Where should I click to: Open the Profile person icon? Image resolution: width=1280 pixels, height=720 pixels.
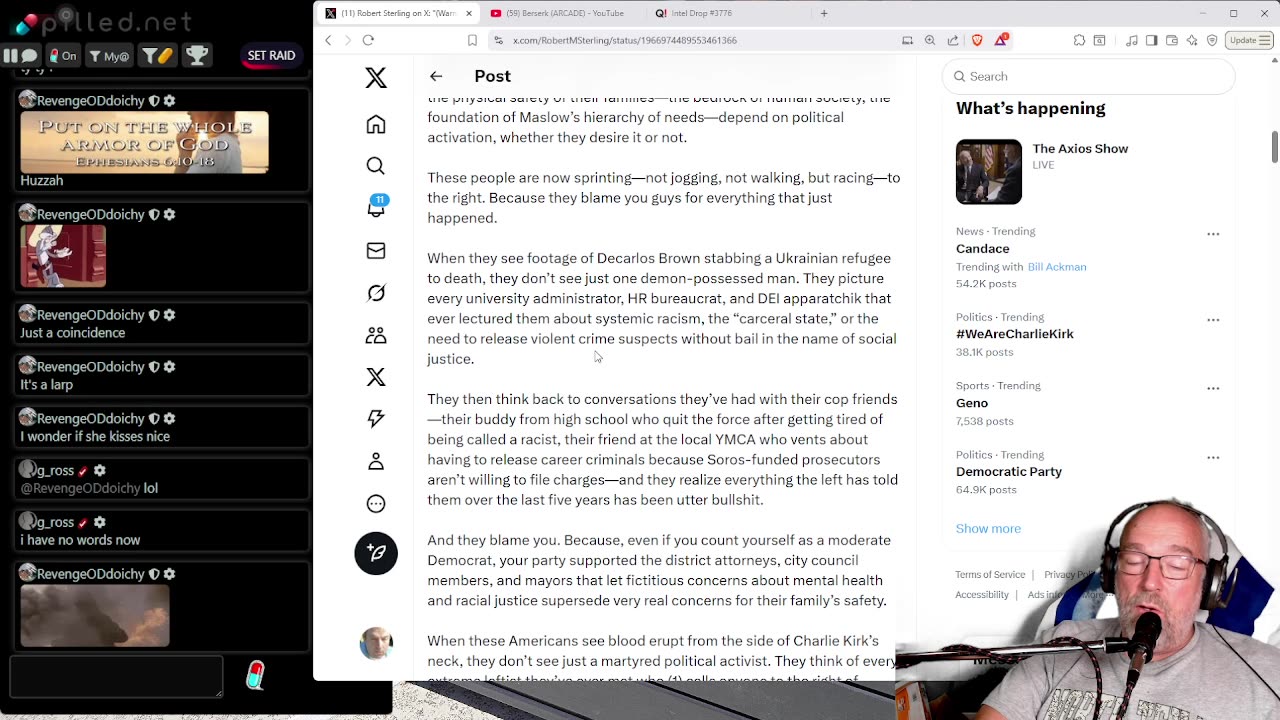tap(376, 461)
